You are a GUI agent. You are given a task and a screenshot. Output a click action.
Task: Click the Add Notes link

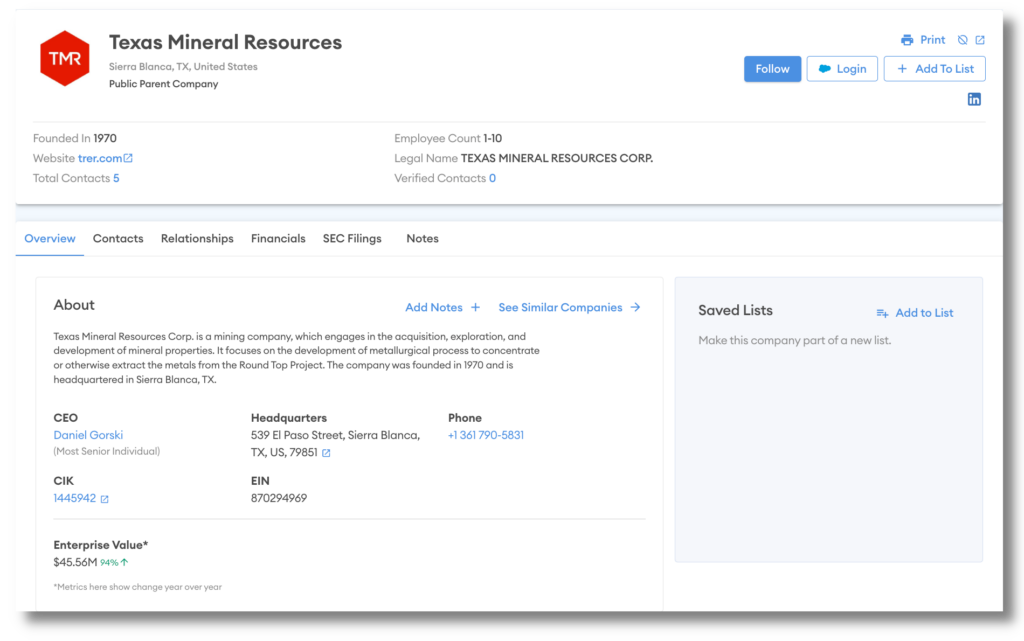pyautogui.click(x=434, y=307)
